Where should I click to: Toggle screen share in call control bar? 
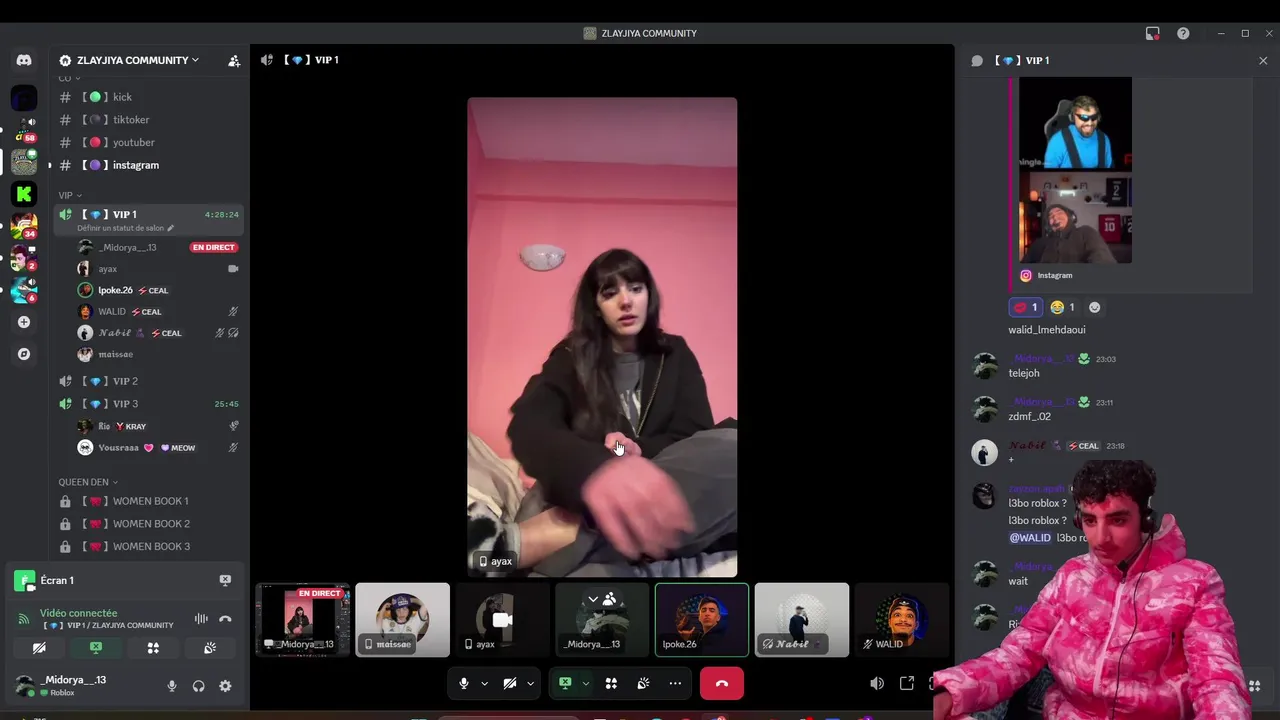pyautogui.click(x=565, y=683)
